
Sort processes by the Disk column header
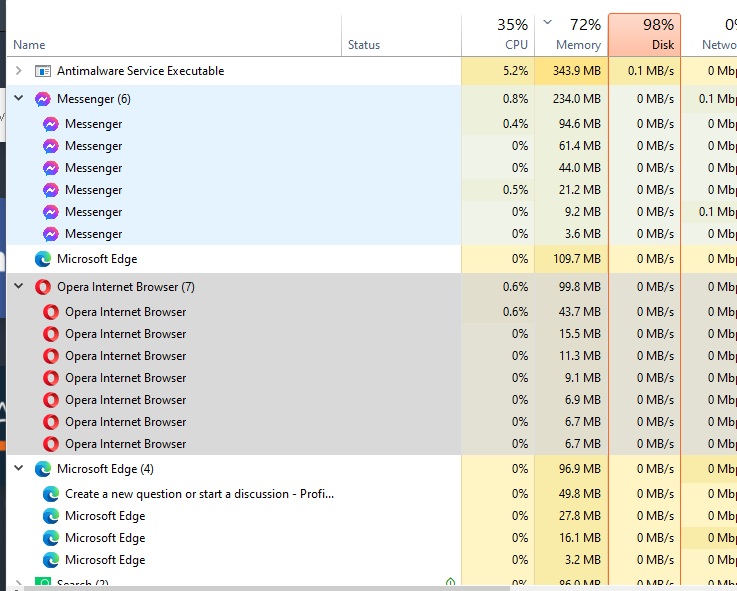(663, 45)
